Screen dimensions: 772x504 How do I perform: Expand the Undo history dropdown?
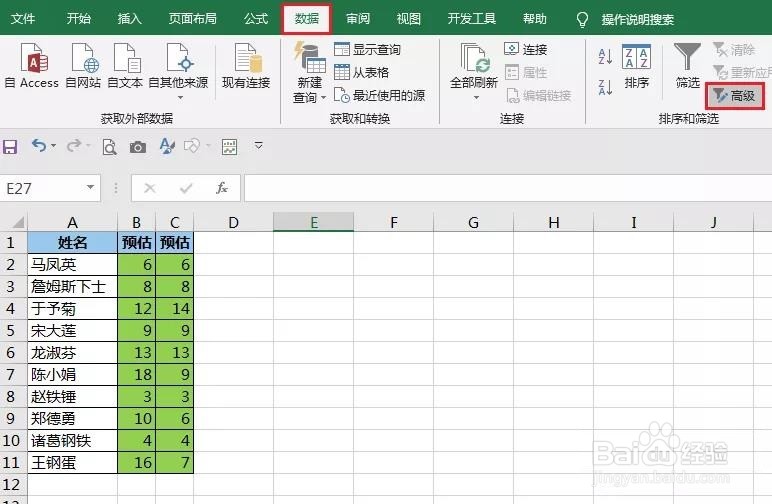click(53, 146)
